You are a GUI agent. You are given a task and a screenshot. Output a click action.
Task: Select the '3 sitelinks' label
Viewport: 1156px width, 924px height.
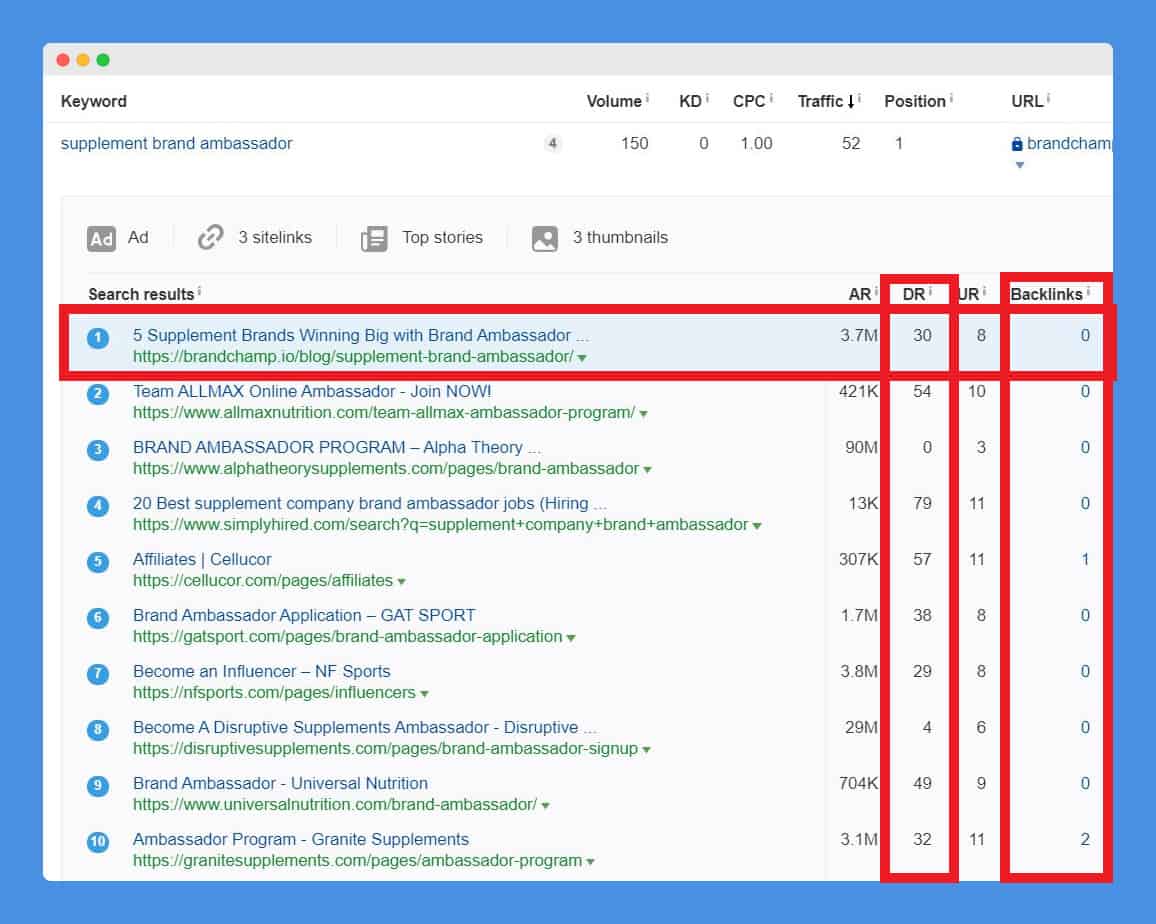tap(275, 237)
